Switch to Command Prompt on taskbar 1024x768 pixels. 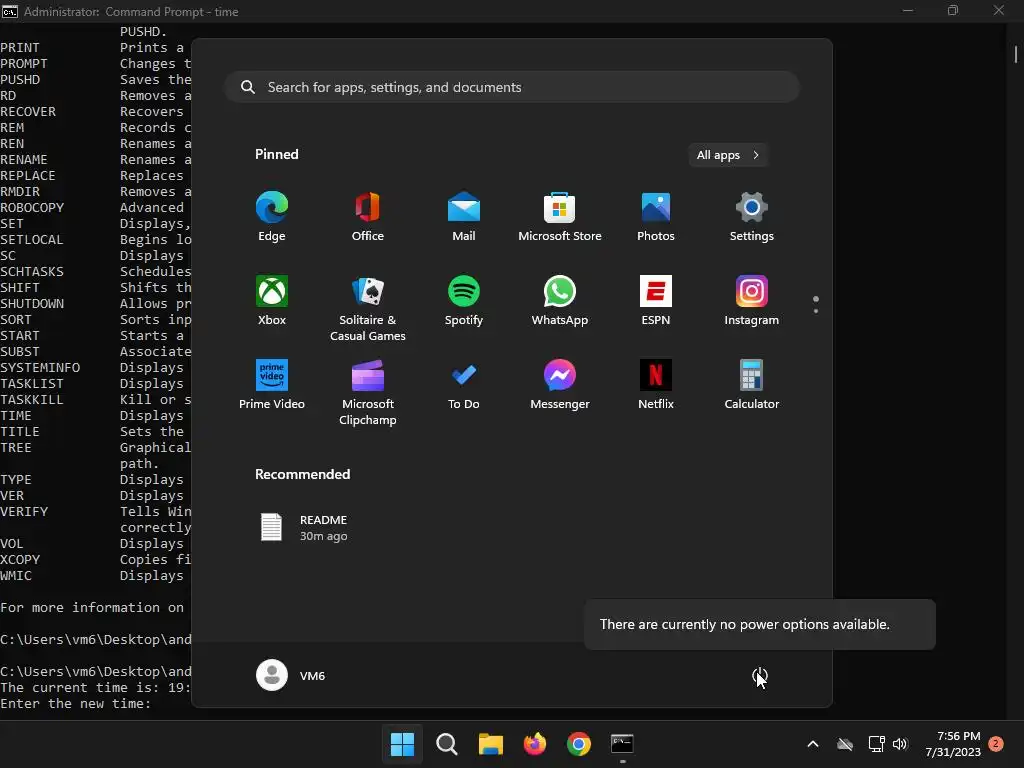click(x=622, y=743)
